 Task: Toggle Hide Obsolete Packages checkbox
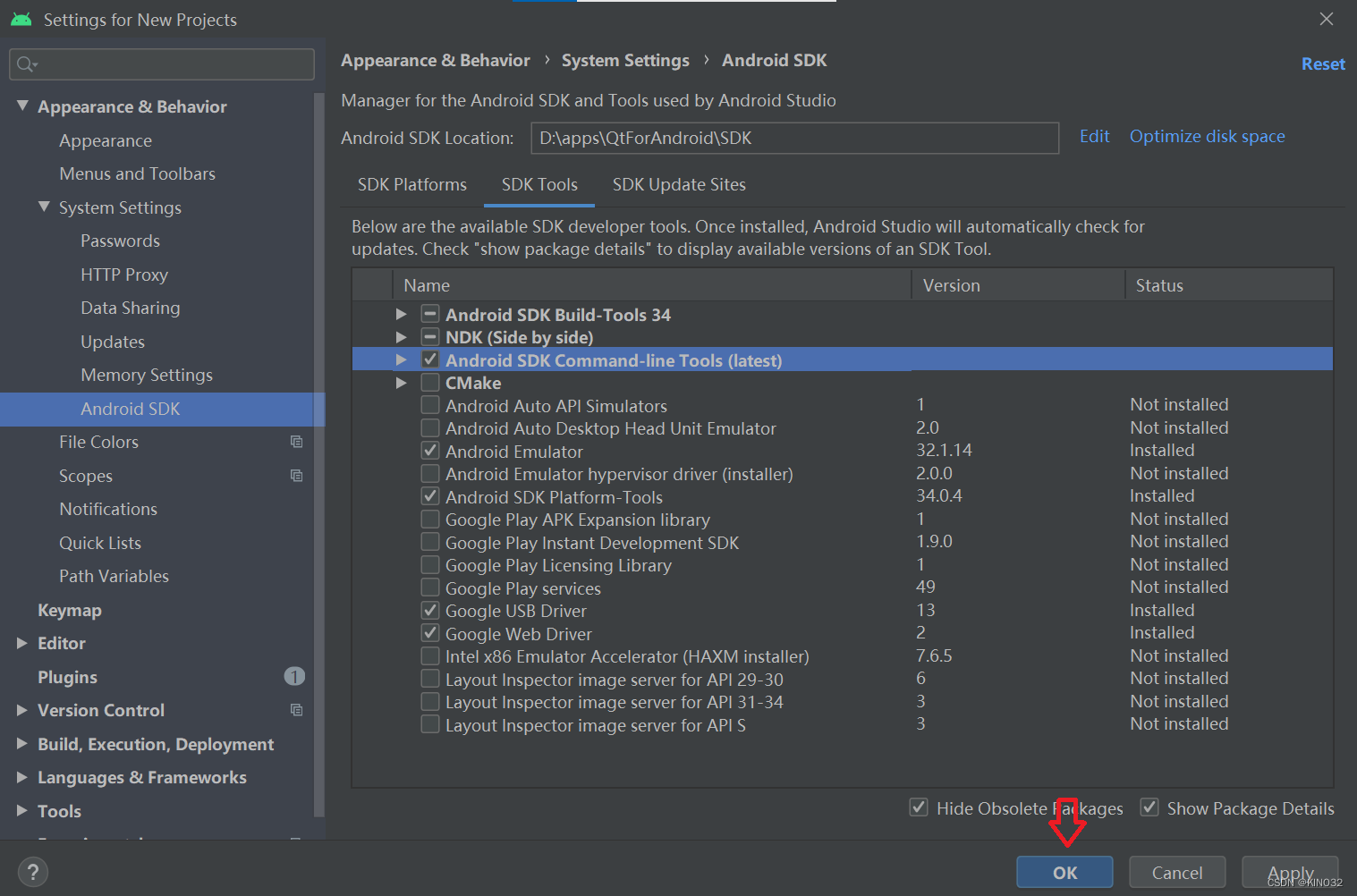point(919,807)
